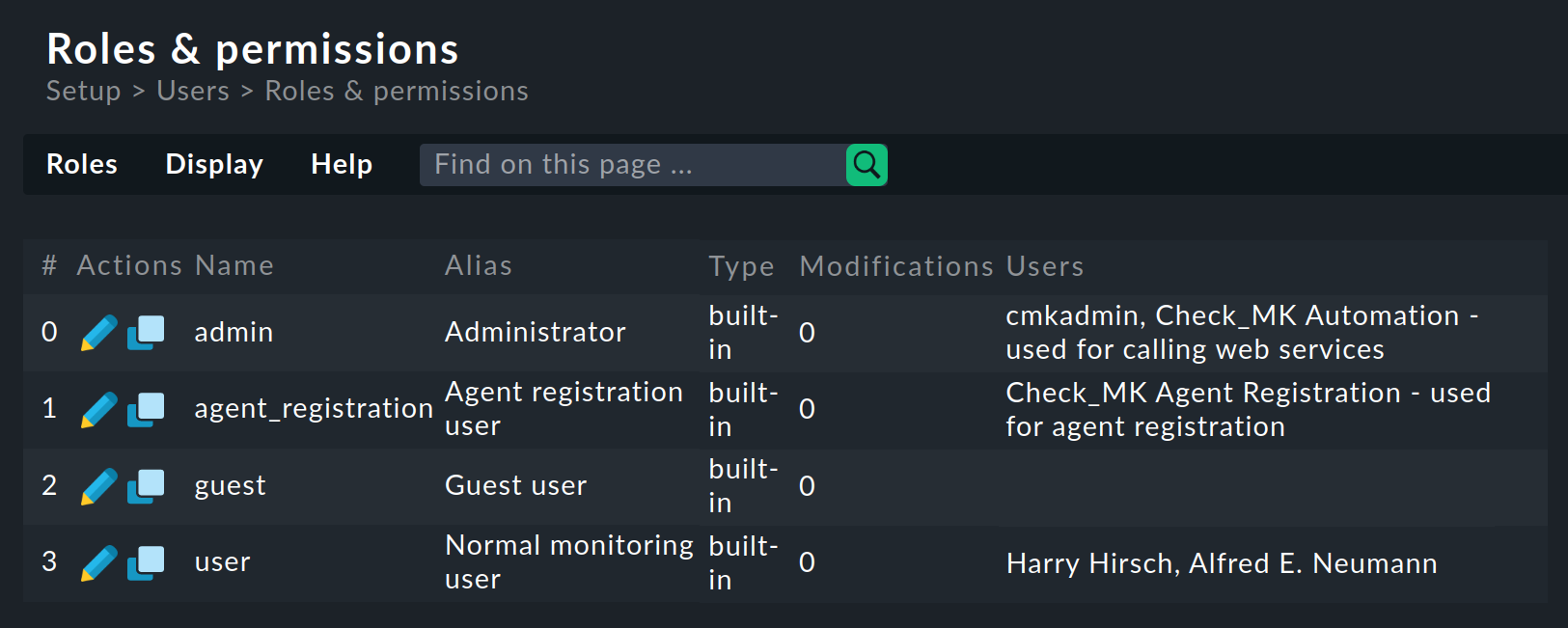
Task: Go to Users in breadcrumb
Action: pyautogui.click(x=193, y=91)
